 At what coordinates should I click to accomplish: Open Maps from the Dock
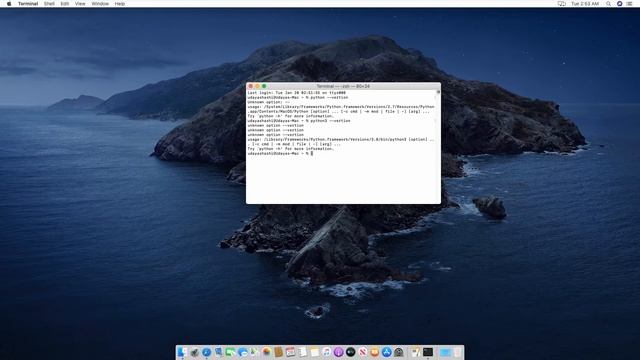254,352
